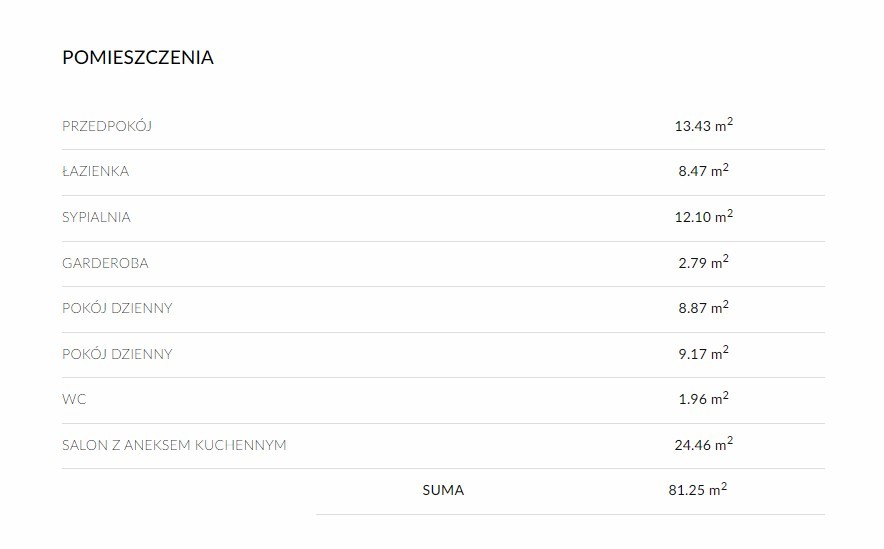Click the 24.46 m² area value

click(x=704, y=444)
